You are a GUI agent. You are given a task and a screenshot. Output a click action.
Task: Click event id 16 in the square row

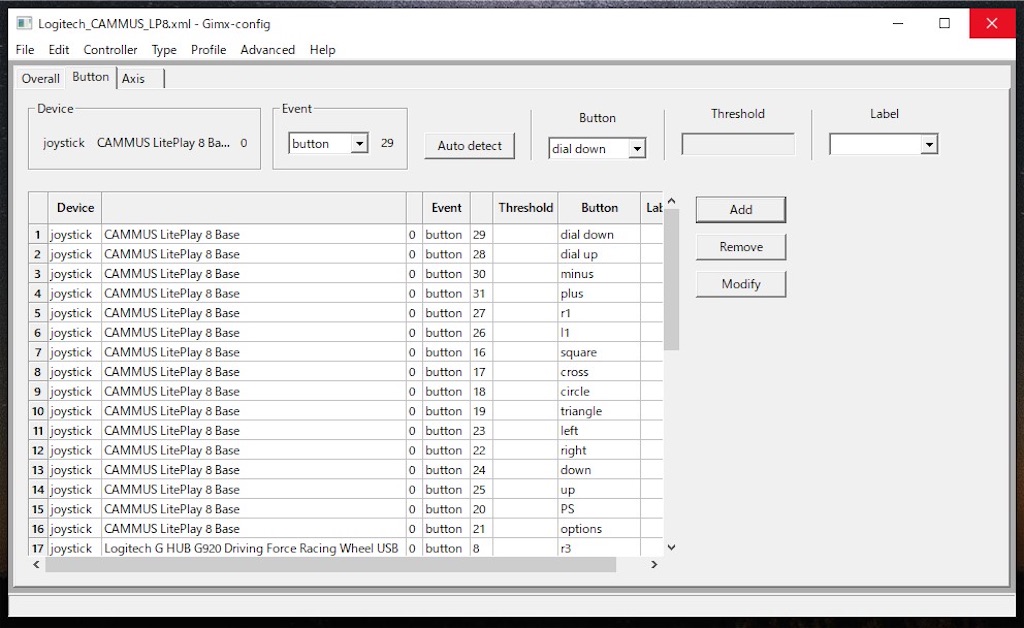481,352
